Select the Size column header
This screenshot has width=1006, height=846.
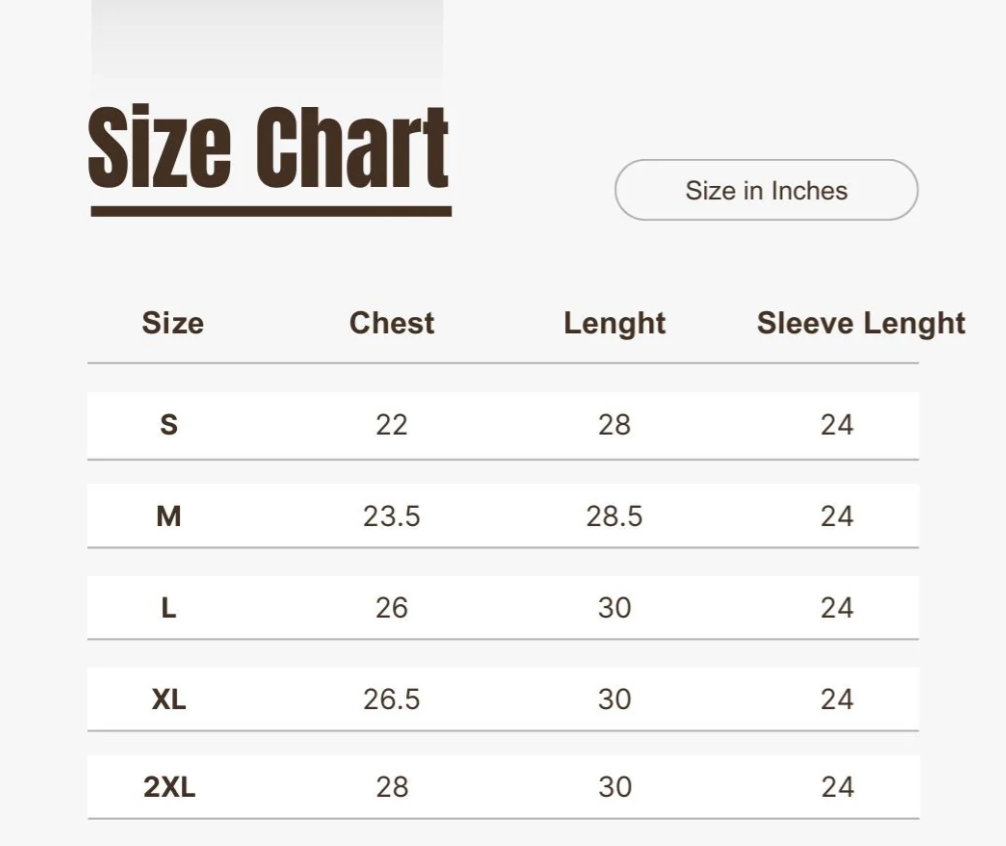[x=172, y=323]
